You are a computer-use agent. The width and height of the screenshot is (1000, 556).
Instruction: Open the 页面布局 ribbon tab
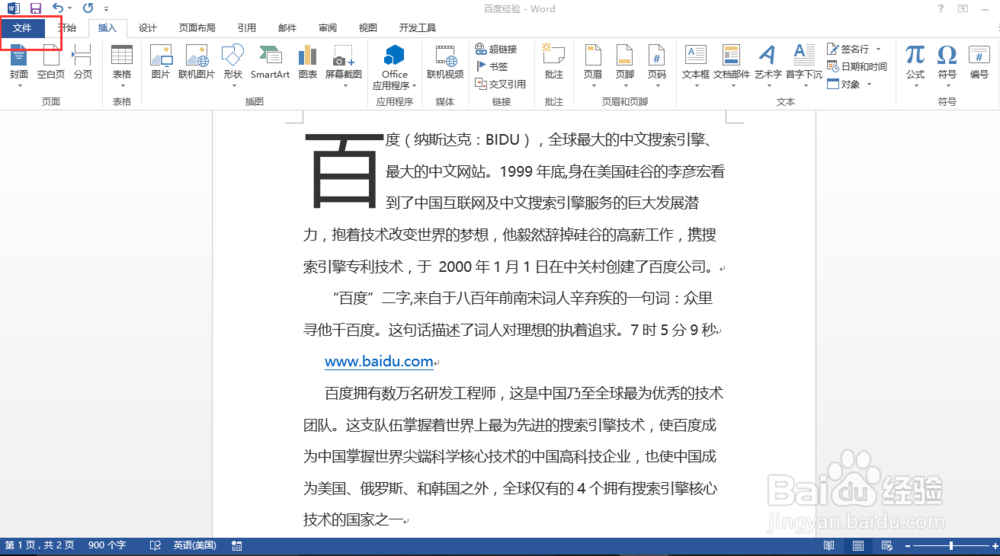[197, 28]
